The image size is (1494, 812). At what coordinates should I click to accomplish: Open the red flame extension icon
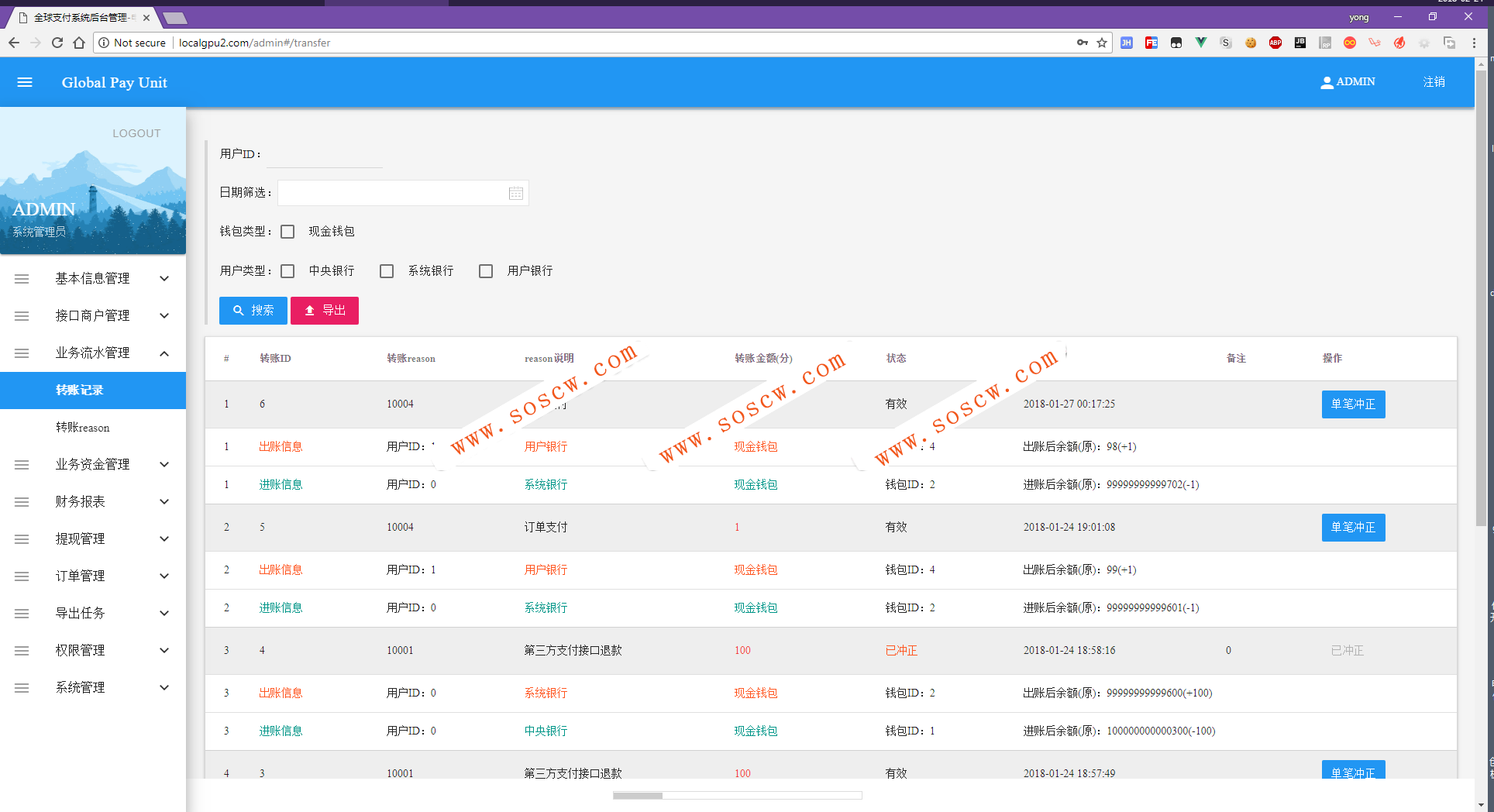(1399, 43)
